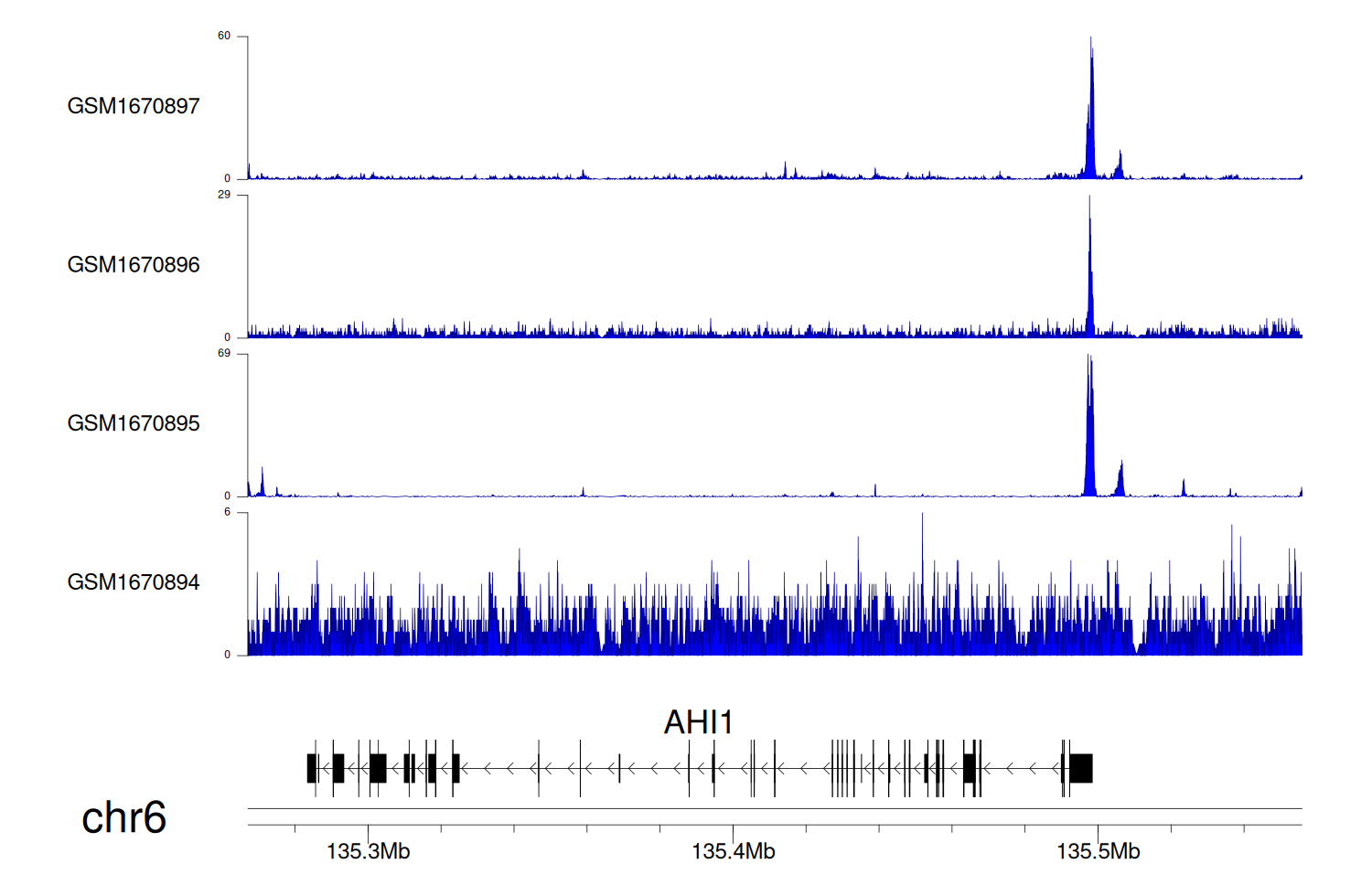The height and width of the screenshot is (896, 1372).
Task: Click the 135.5Mb axis position label
Action: tap(1098, 852)
